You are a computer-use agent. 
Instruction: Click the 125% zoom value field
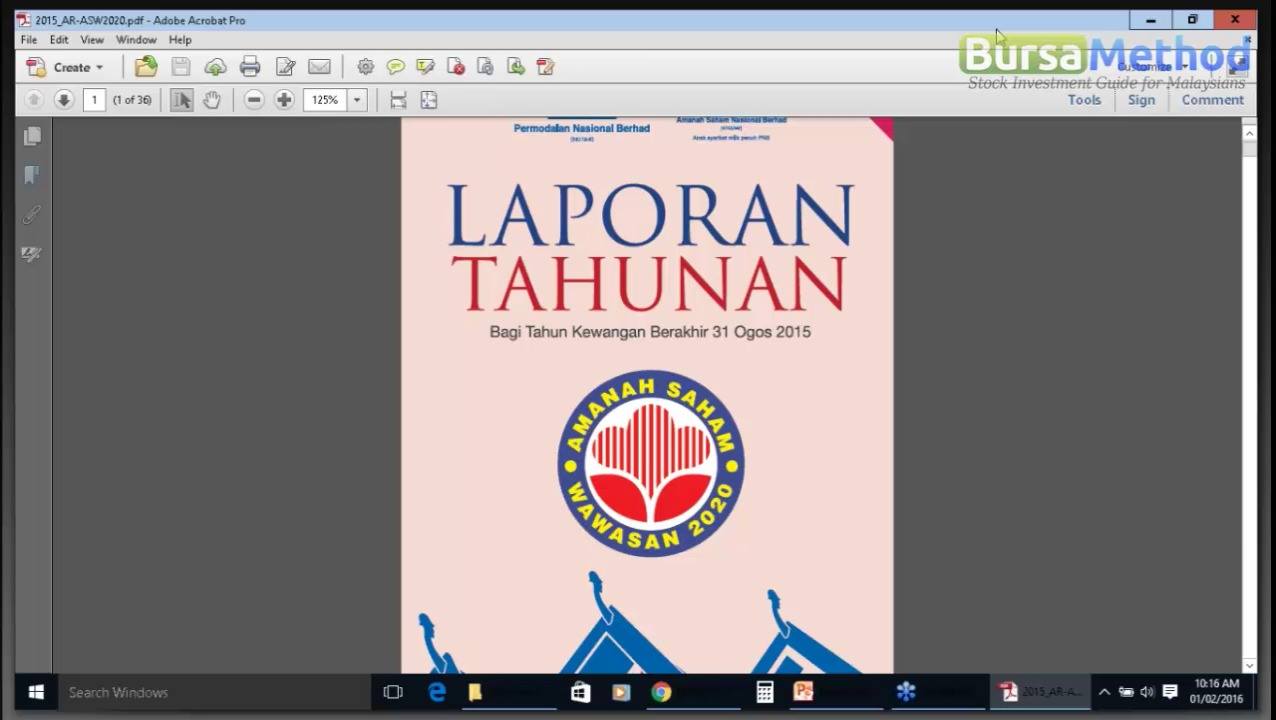(x=325, y=100)
